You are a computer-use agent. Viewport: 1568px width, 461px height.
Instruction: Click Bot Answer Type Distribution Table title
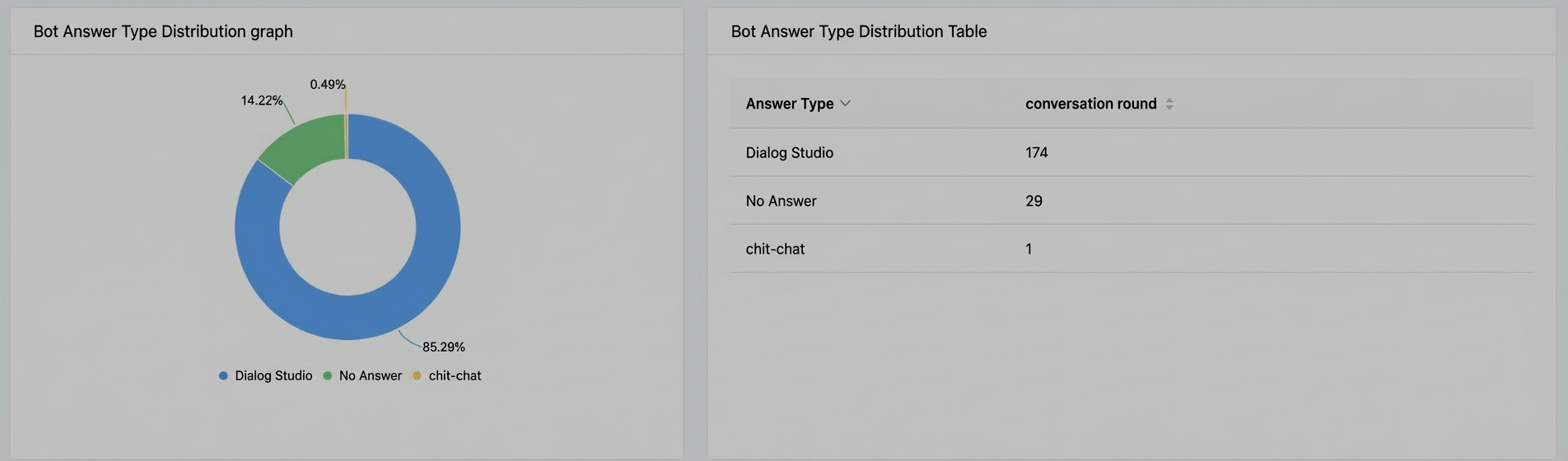(859, 31)
